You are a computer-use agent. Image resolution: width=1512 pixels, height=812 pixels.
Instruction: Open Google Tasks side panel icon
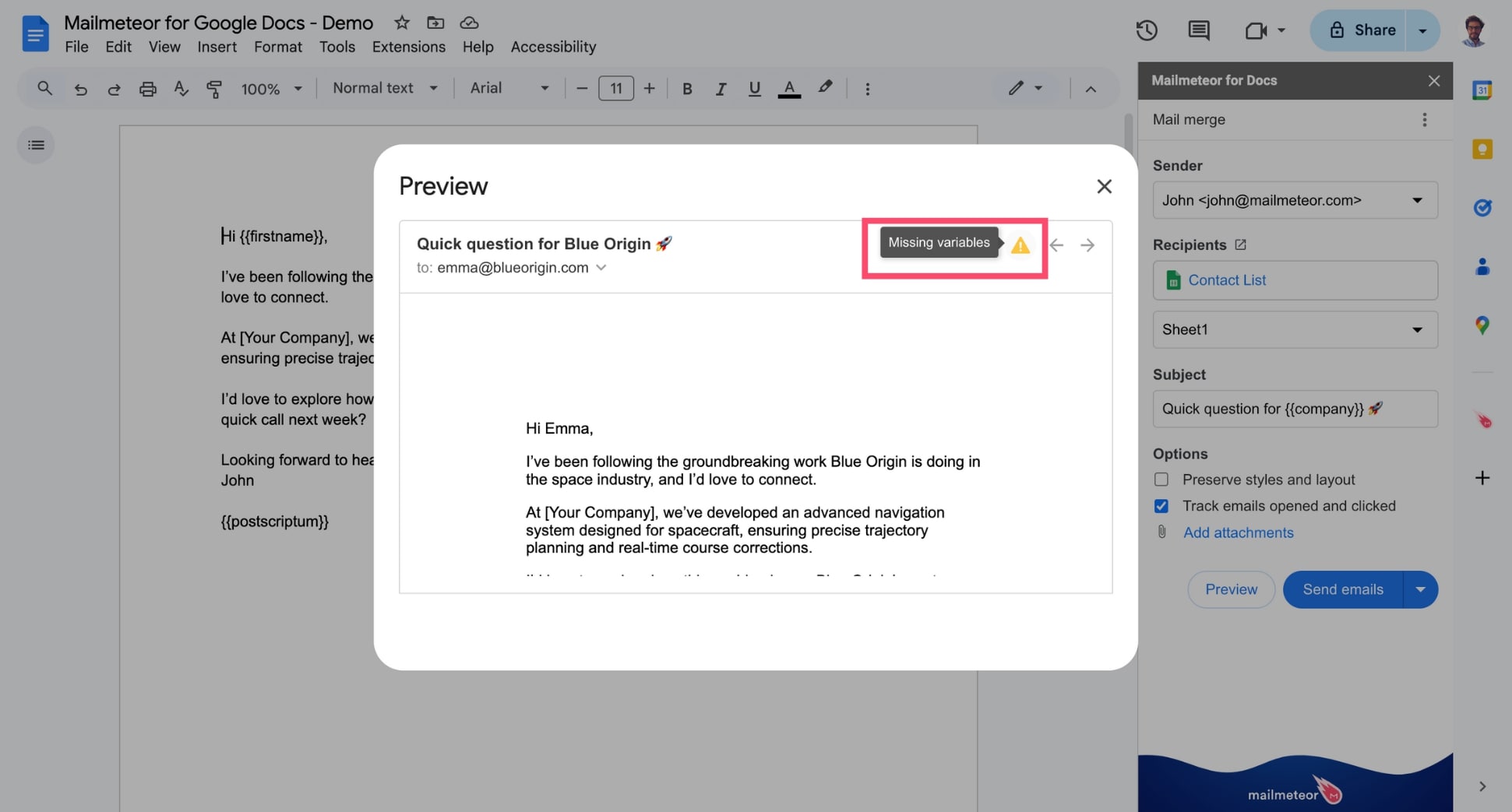1482,208
